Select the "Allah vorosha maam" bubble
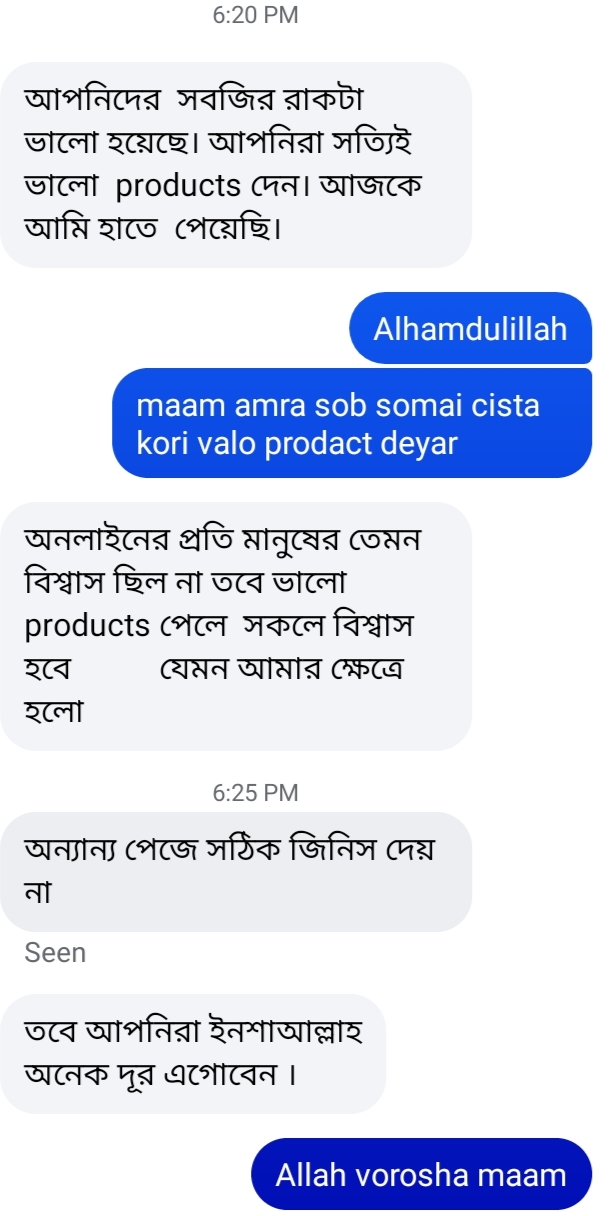Image resolution: width=616 pixels, height=1216 pixels. pyautogui.click(x=421, y=1174)
